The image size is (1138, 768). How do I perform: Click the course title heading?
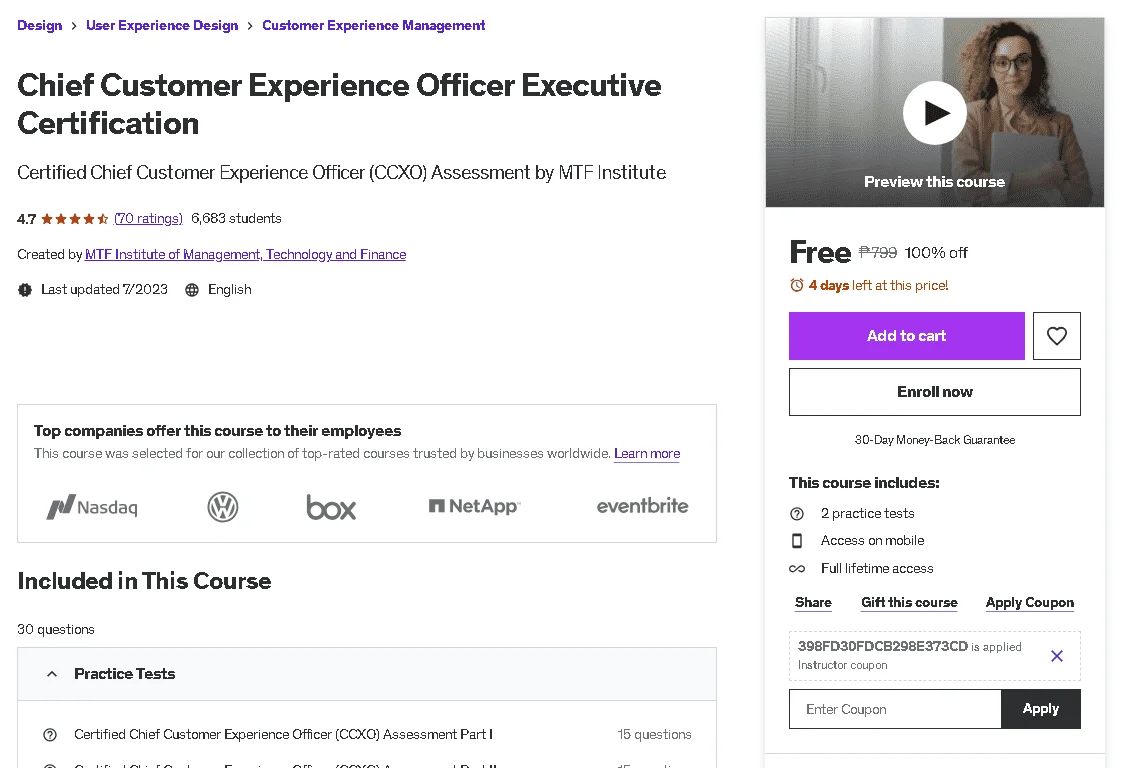point(339,104)
